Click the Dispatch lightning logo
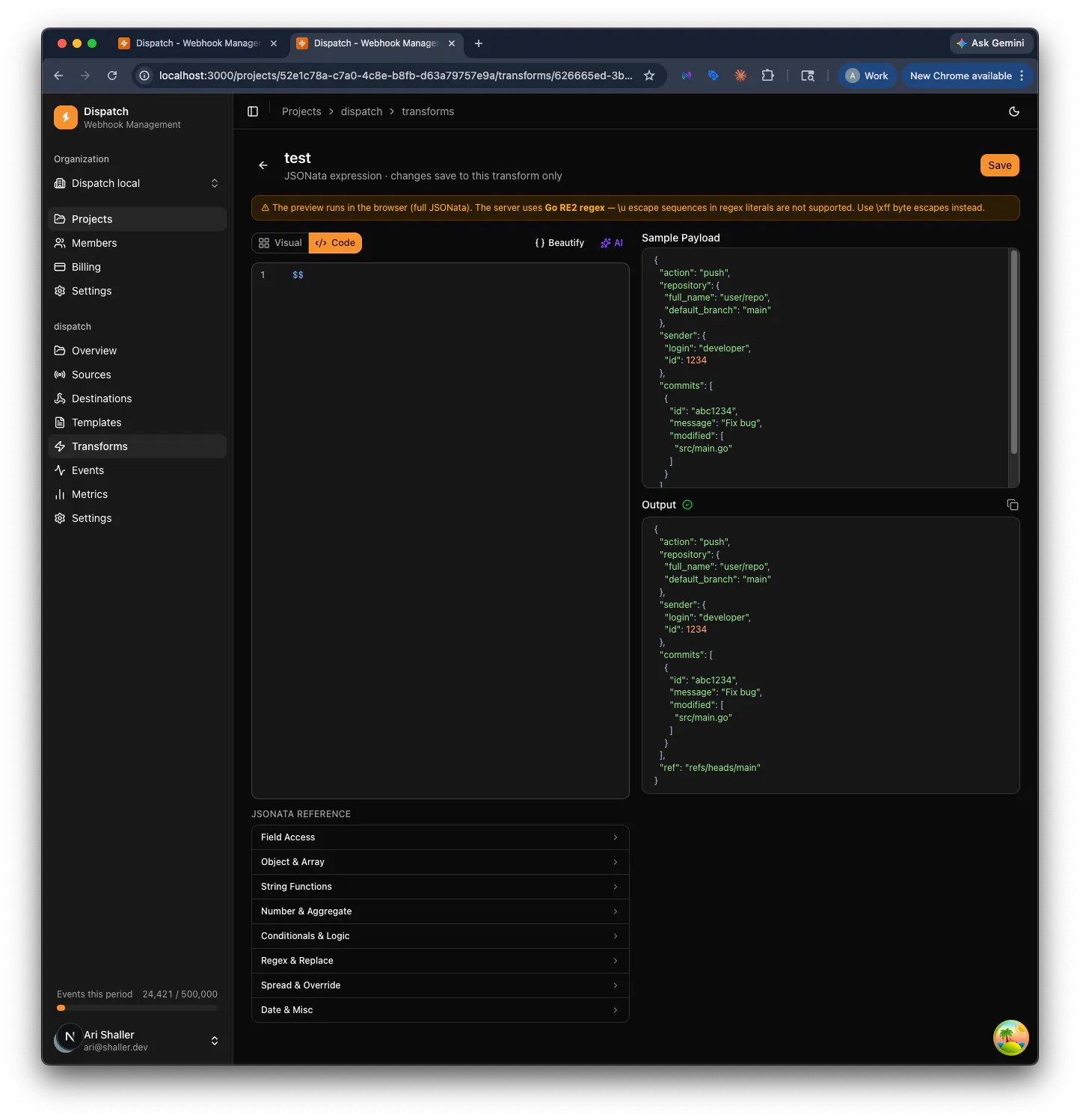Screen dimensions: 1080x1120 [66, 117]
